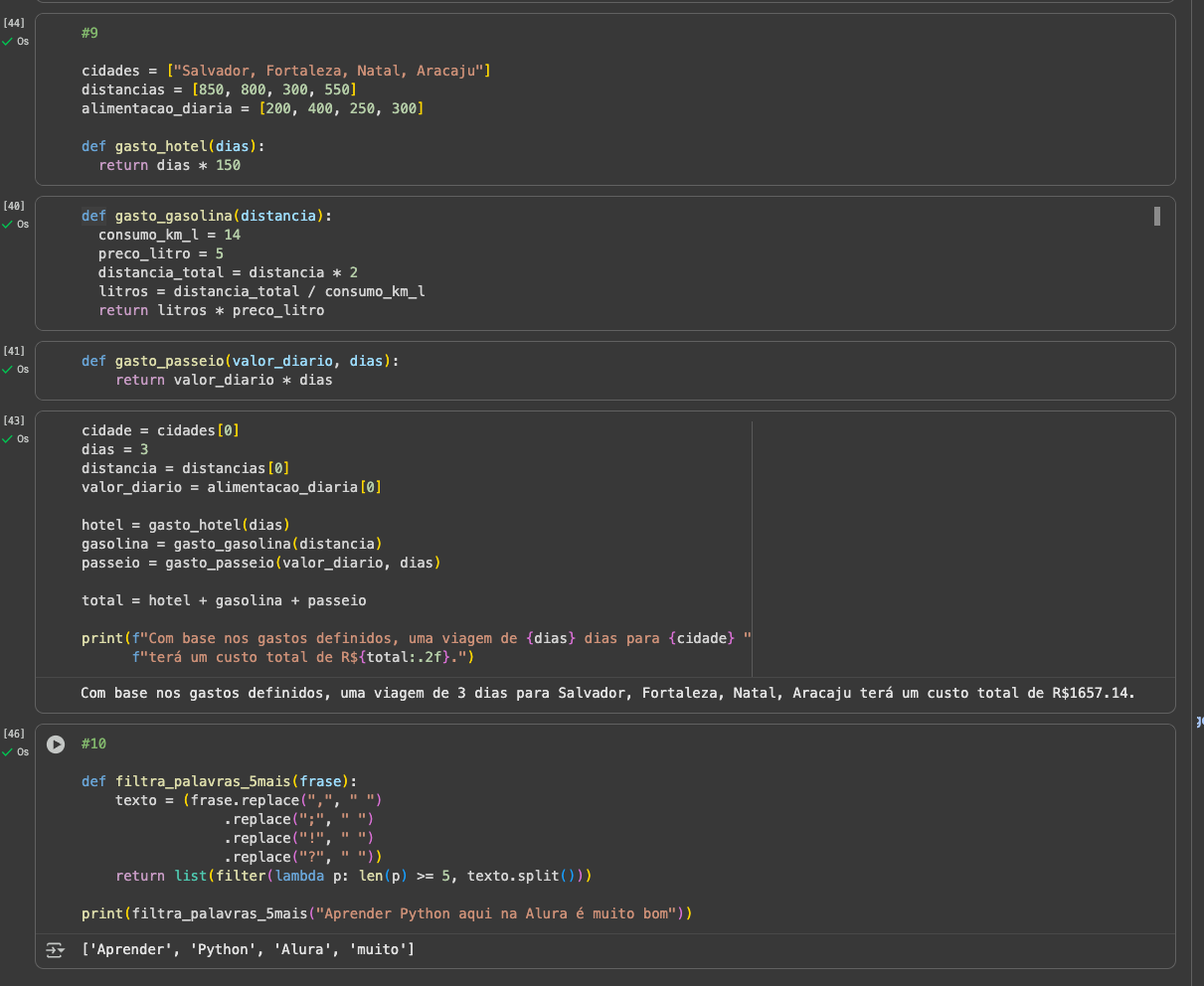Image resolution: width=1204 pixels, height=986 pixels.
Task: Click the output text ending in R$1657.14
Action: (x=607, y=693)
